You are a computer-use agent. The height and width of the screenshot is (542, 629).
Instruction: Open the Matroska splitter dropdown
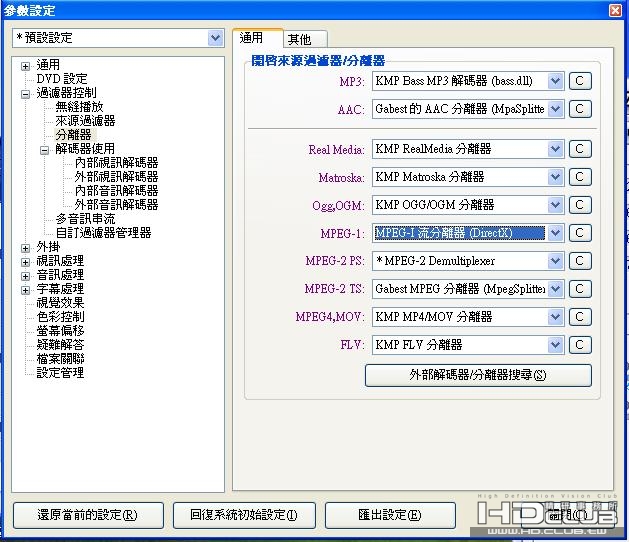pyautogui.click(x=555, y=177)
